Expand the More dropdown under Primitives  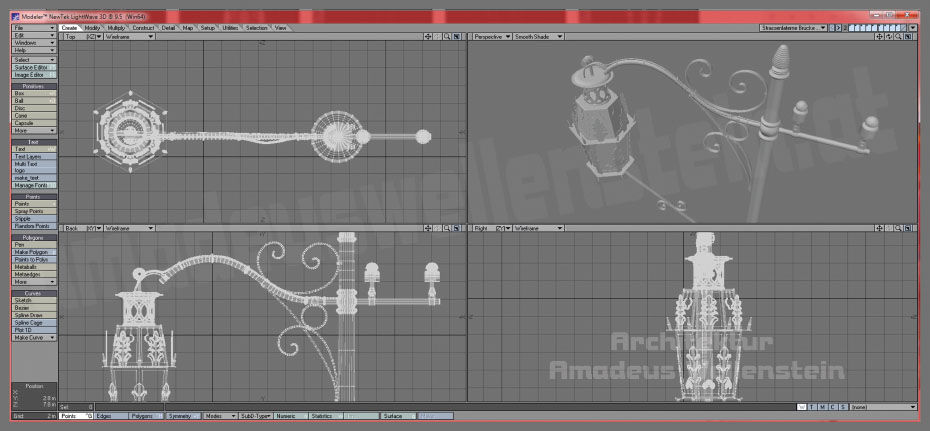click(x=34, y=130)
